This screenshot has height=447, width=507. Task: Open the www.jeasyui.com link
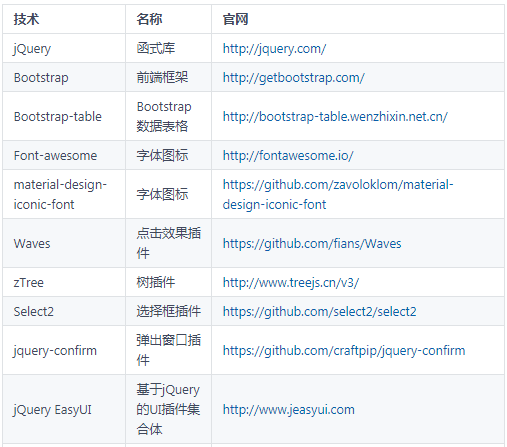click(x=289, y=410)
